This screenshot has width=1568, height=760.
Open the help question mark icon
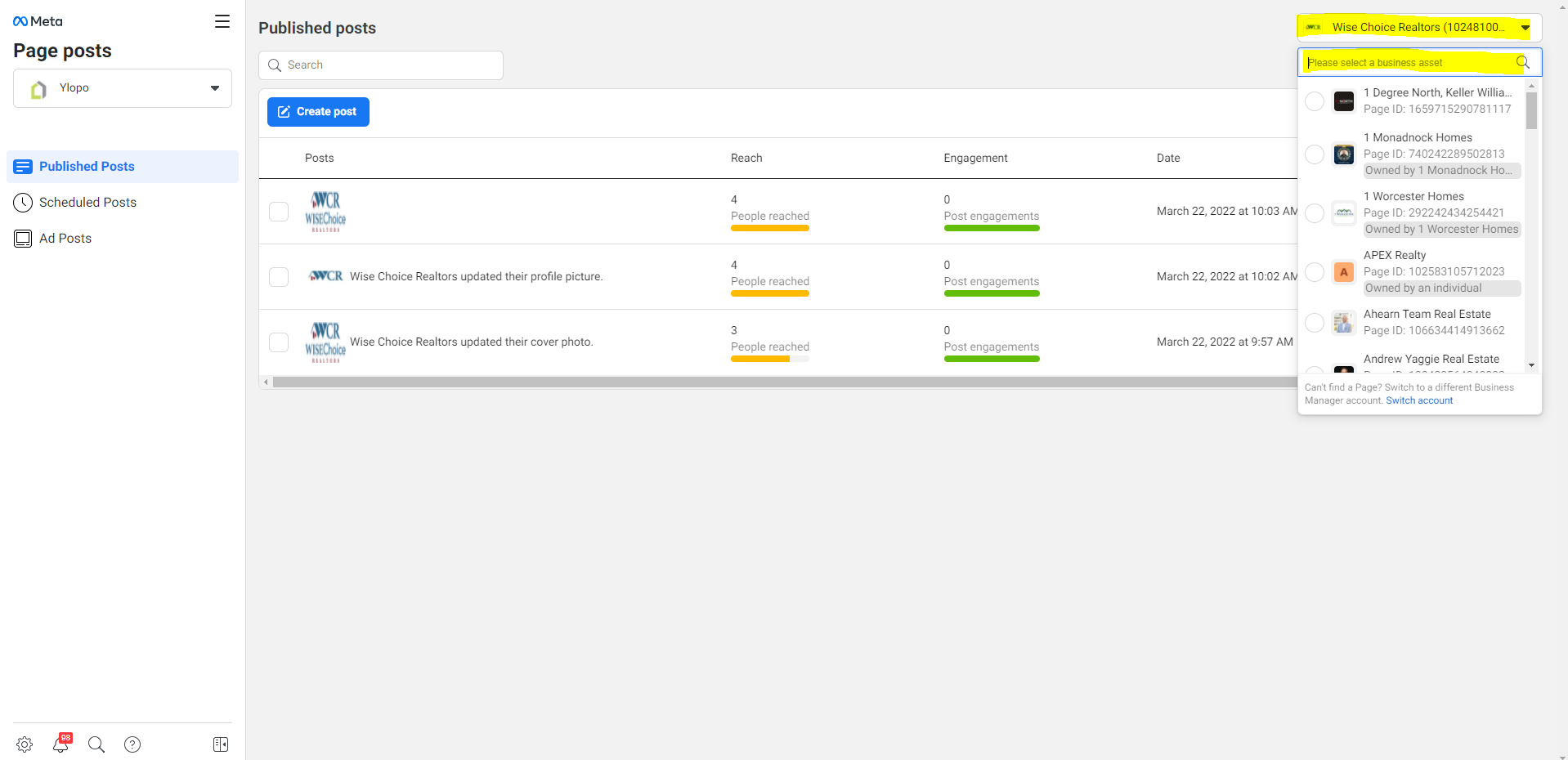click(x=132, y=744)
